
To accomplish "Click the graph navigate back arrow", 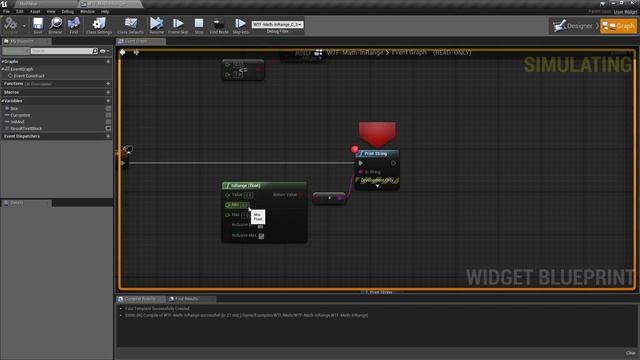I will coord(122,52).
